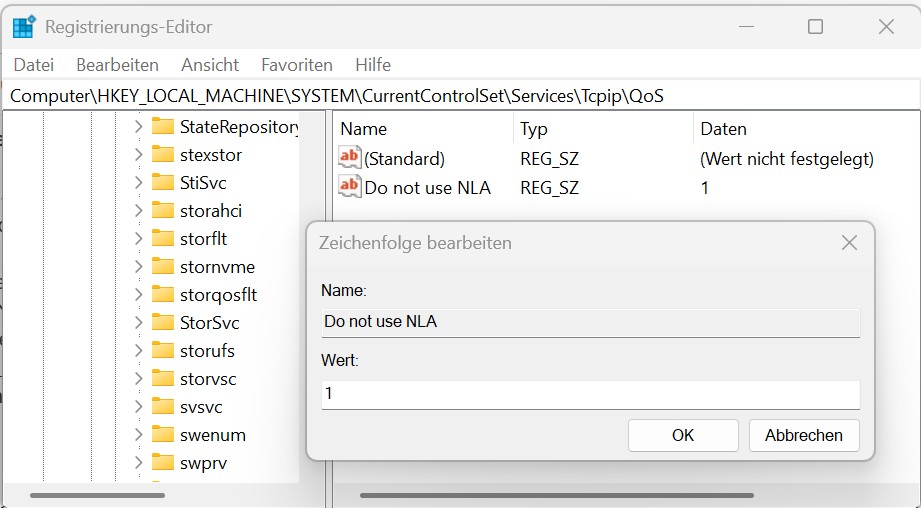The image size is (921, 508).
Task: Click the read-only Name field in dialog
Action: click(590, 322)
